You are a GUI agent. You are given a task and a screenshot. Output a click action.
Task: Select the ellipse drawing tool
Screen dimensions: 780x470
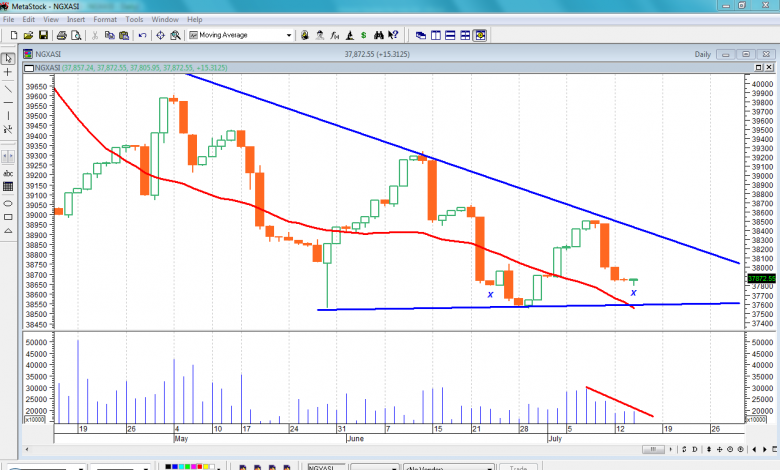pos(8,201)
